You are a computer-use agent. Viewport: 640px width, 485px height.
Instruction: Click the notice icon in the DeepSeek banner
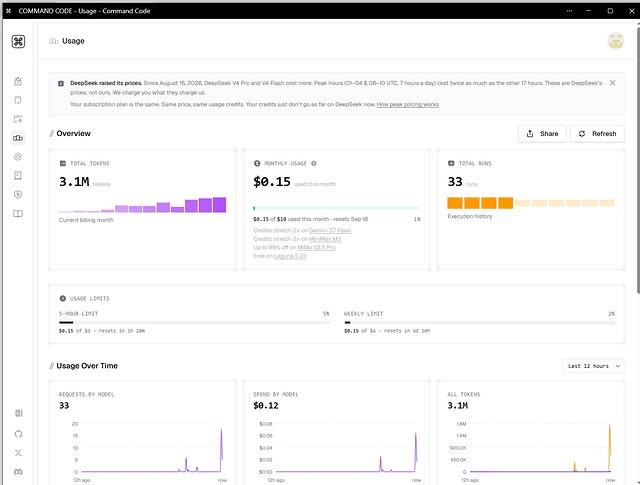61,84
